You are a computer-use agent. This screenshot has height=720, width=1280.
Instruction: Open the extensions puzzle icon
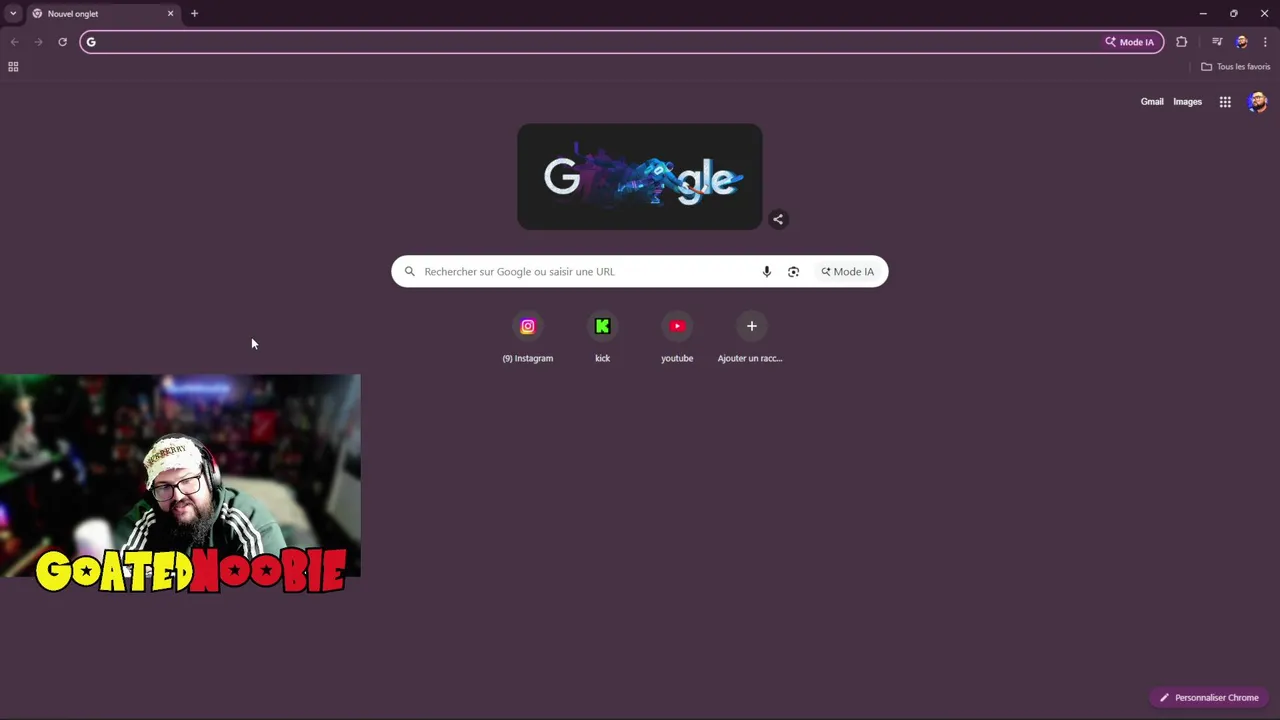pyautogui.click(x=1182, y=42)
